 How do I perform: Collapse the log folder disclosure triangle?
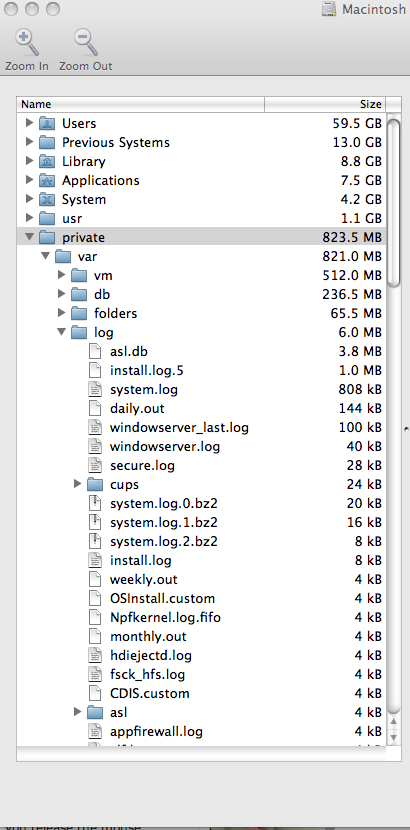(x=61, y=332)
